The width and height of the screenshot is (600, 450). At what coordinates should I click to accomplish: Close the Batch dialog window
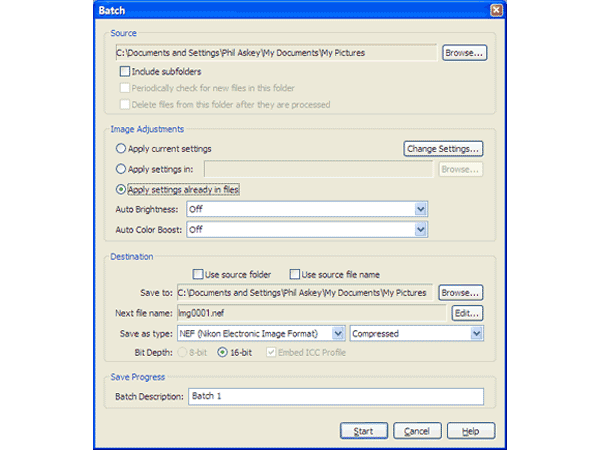[496, 10]
